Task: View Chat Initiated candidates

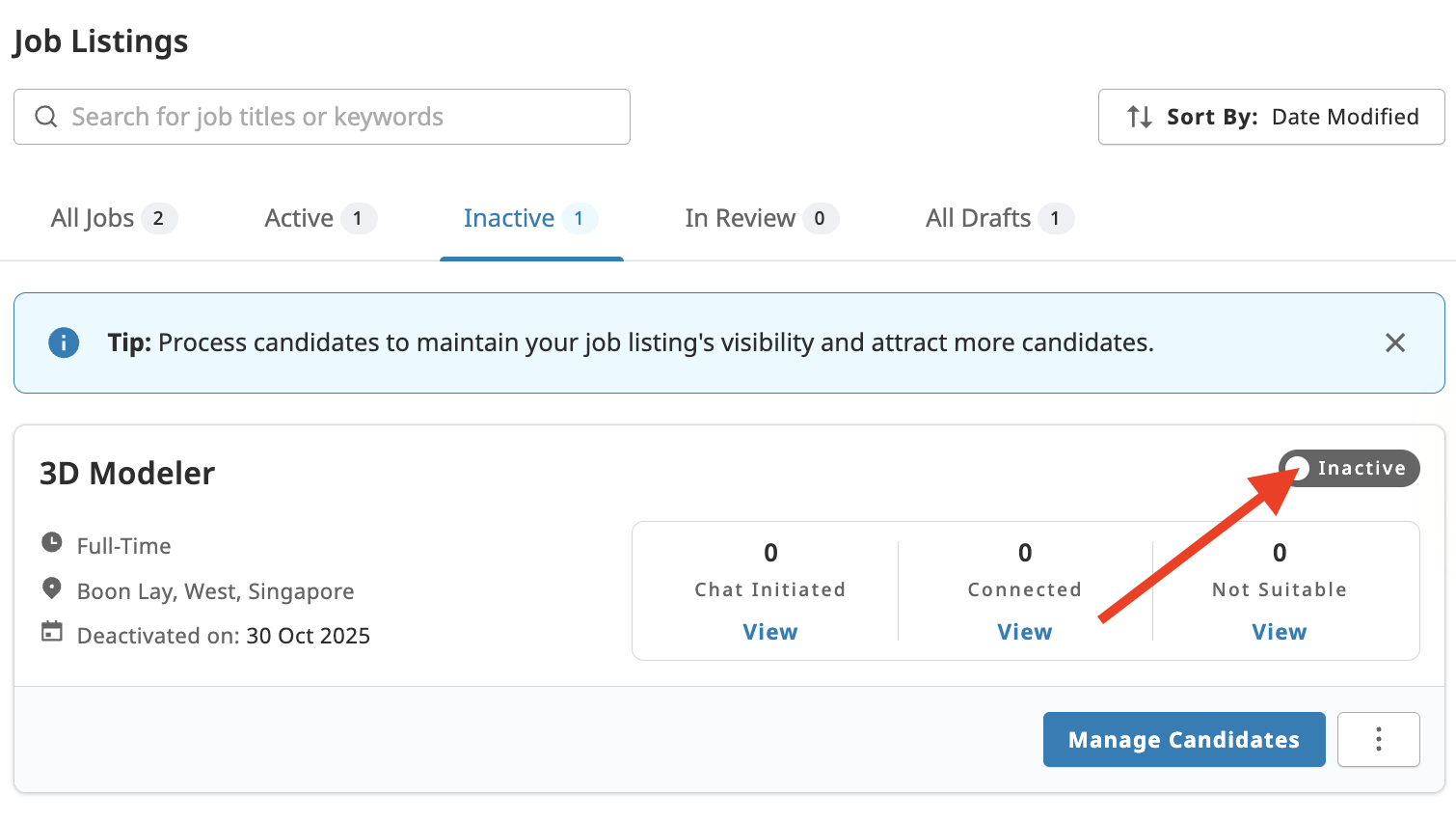Action: click(769, 631)
